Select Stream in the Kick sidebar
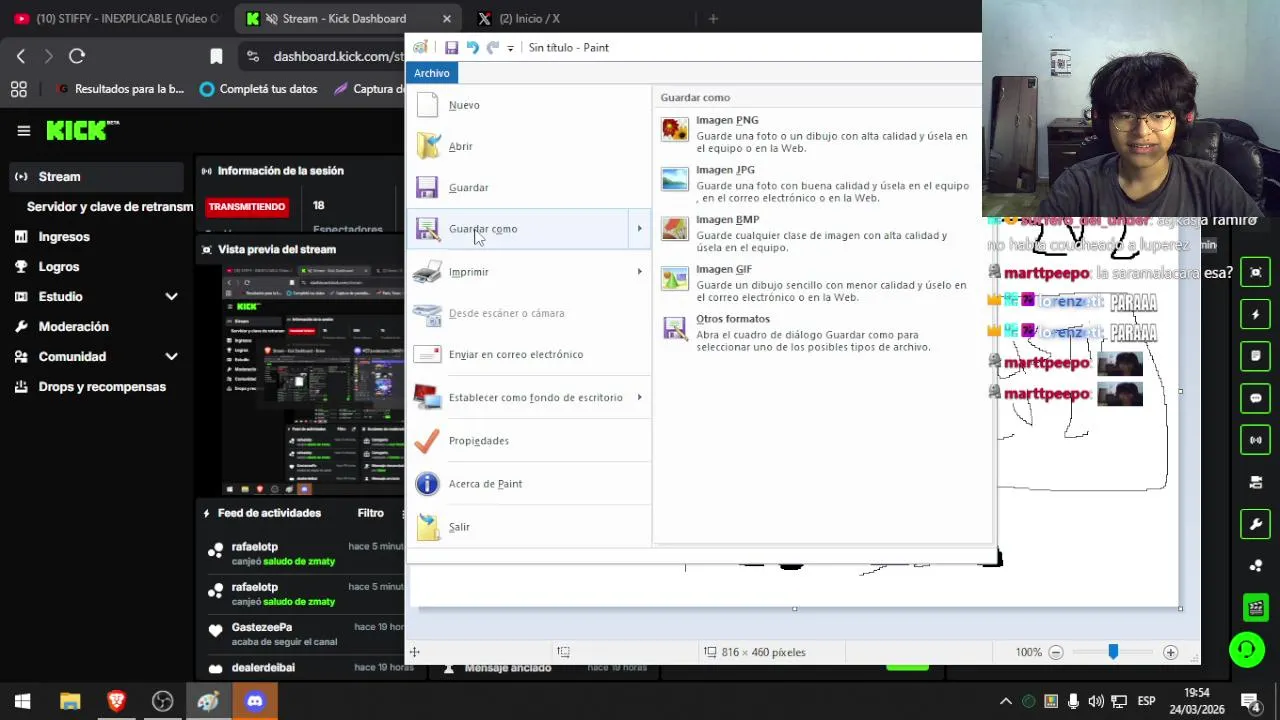The image size is (1280, 720). tap(96, 177)
